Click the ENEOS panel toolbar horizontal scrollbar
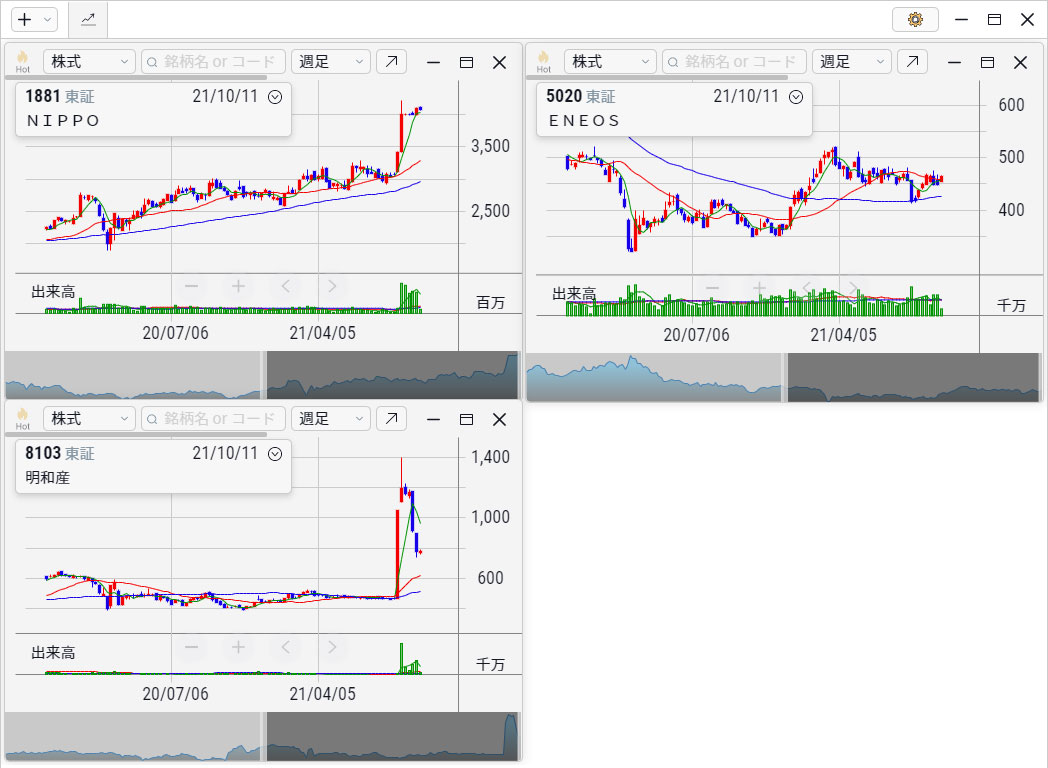Screen dimensions: 1048x768 657,78
